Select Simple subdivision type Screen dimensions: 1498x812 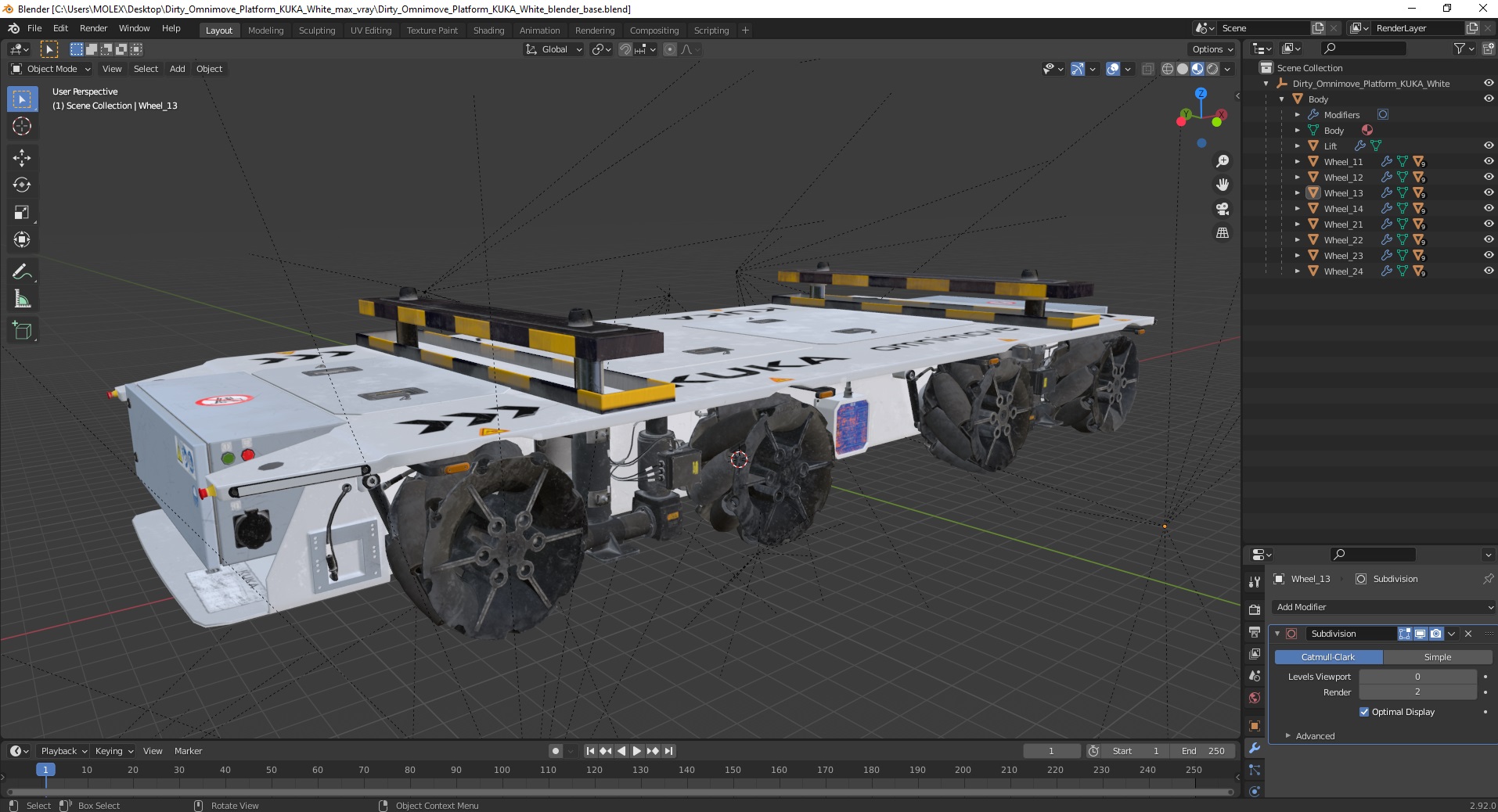point(1438,657)
